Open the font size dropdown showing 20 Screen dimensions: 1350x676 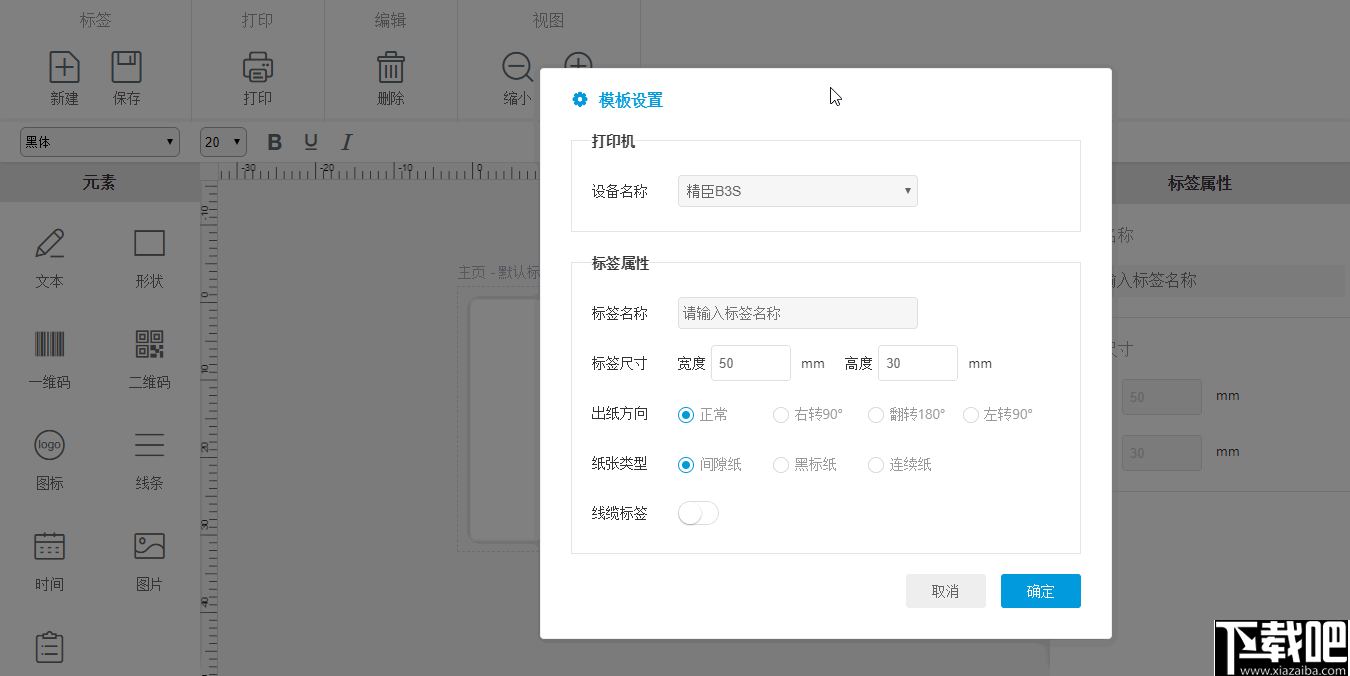coord(222,141)
